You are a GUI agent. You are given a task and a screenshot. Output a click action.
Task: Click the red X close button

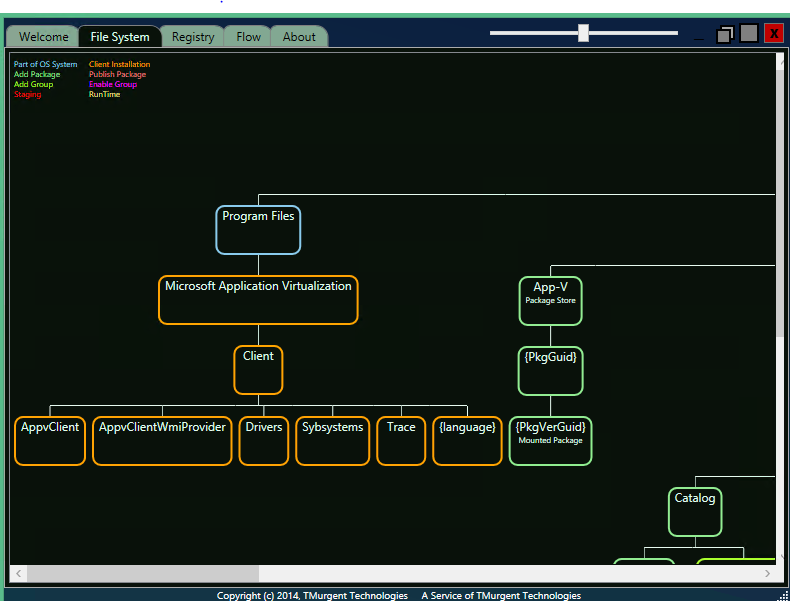click(x=773, y=34)
